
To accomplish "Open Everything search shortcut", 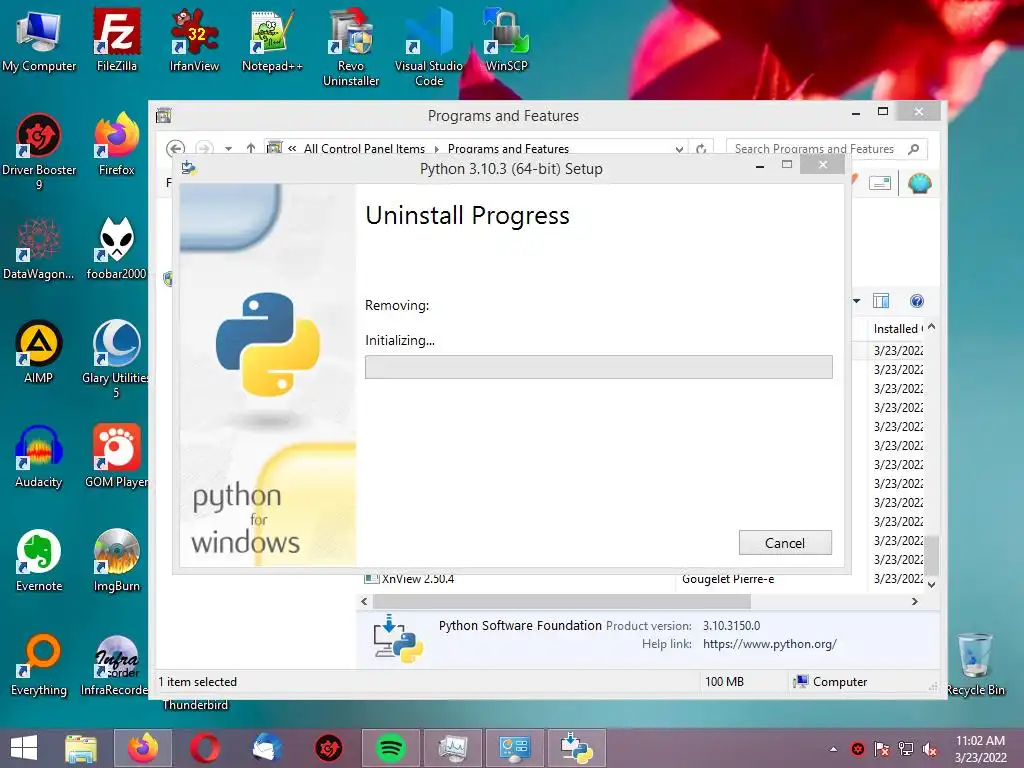I will click(x=39, y=664).
